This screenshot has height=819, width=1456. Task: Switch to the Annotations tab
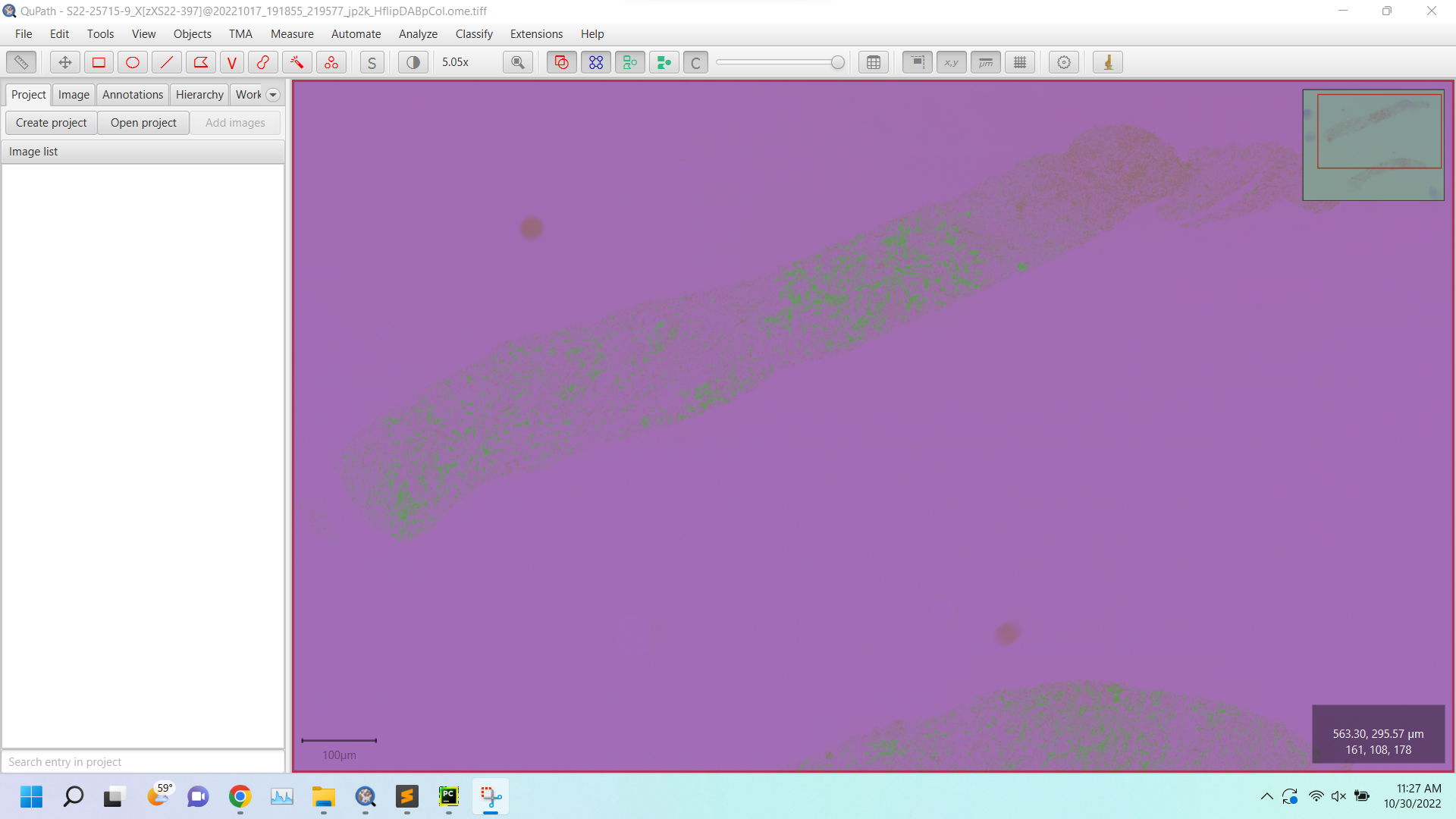point(132,94)
